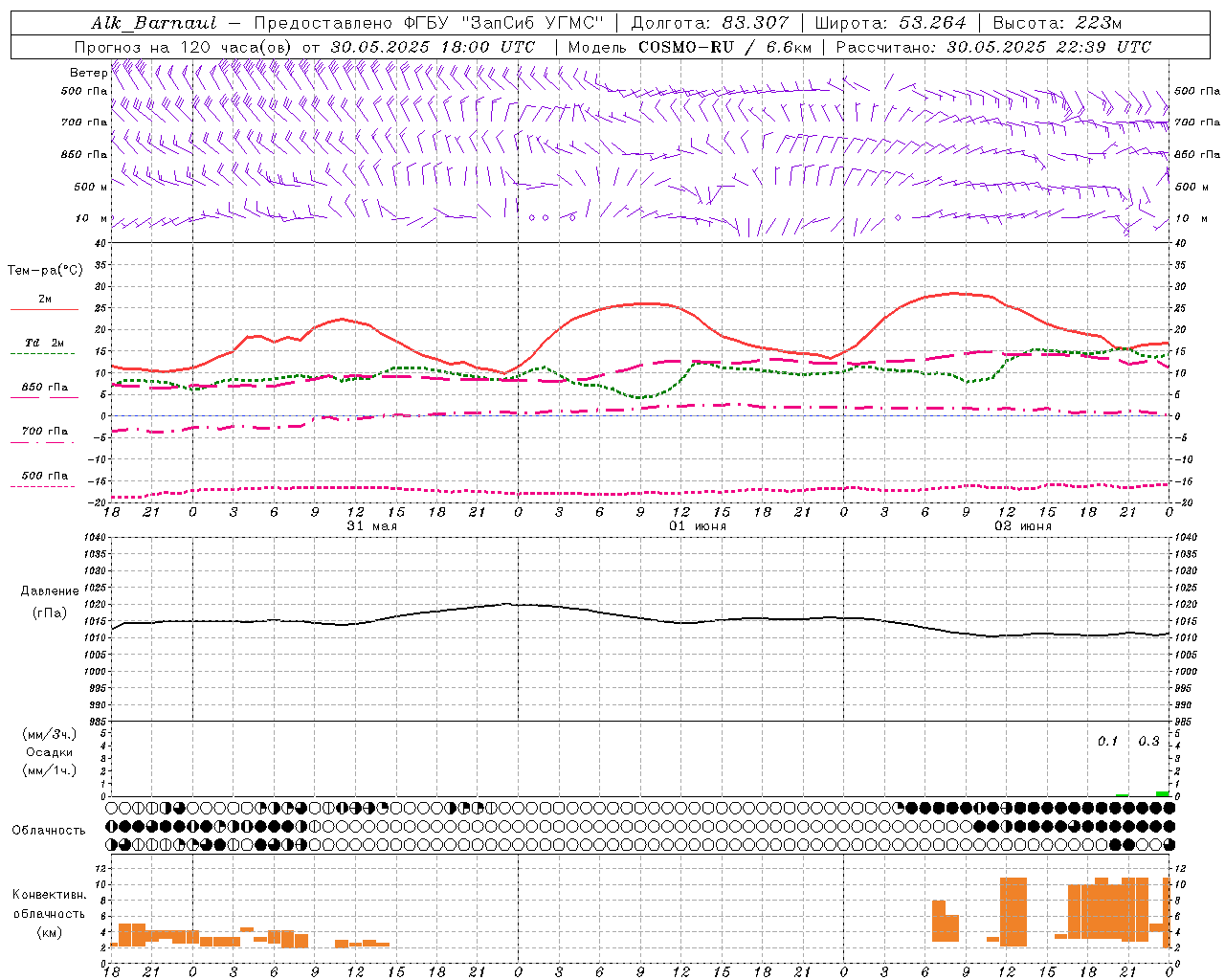
Task: Click the (мм/3ч.) precipitation unit label
Action: click(50, 734)
